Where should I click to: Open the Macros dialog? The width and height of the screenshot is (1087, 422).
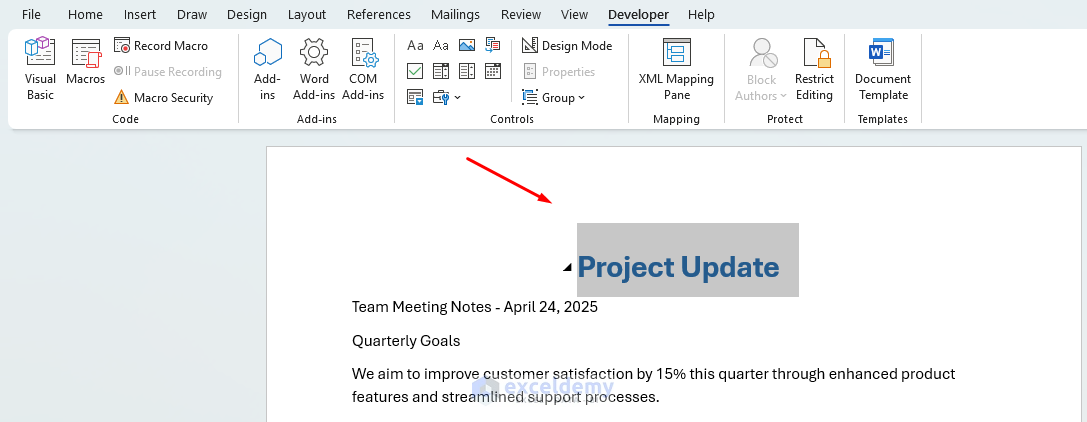tap(86, 69)
